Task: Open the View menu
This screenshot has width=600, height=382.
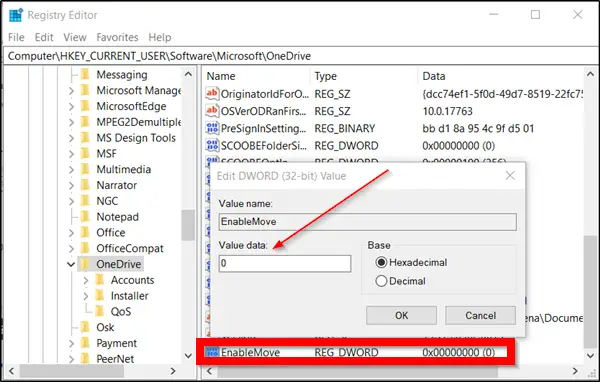Action: coord(75,37)
